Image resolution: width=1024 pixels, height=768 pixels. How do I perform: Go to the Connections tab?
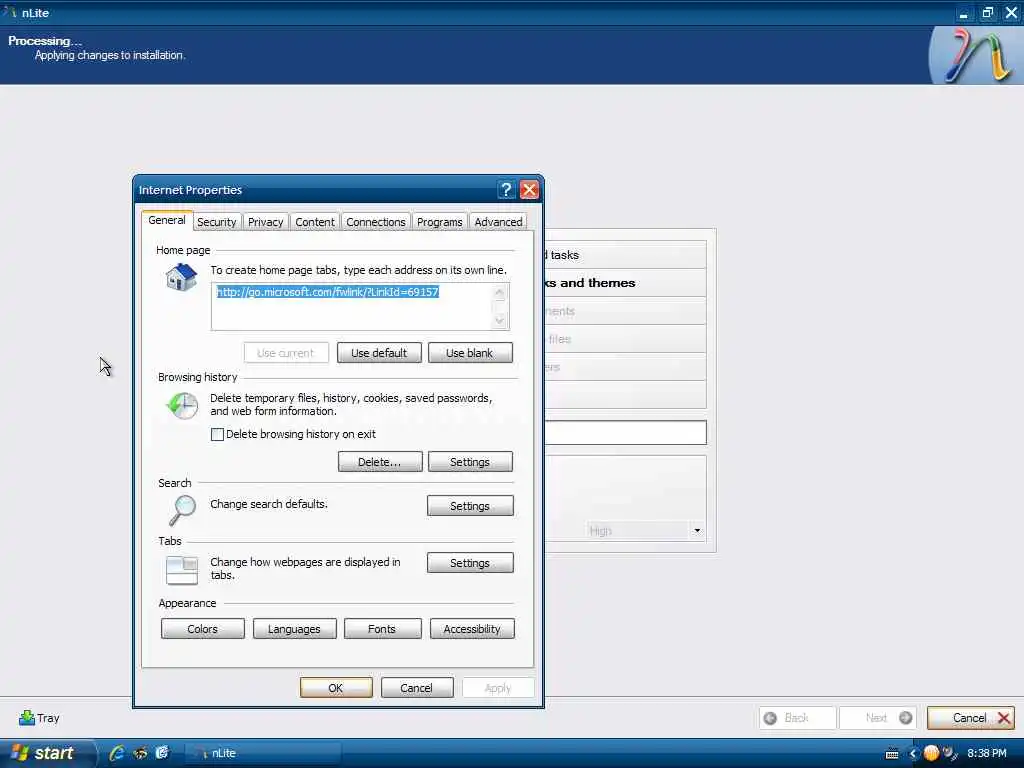coord(376,222)
